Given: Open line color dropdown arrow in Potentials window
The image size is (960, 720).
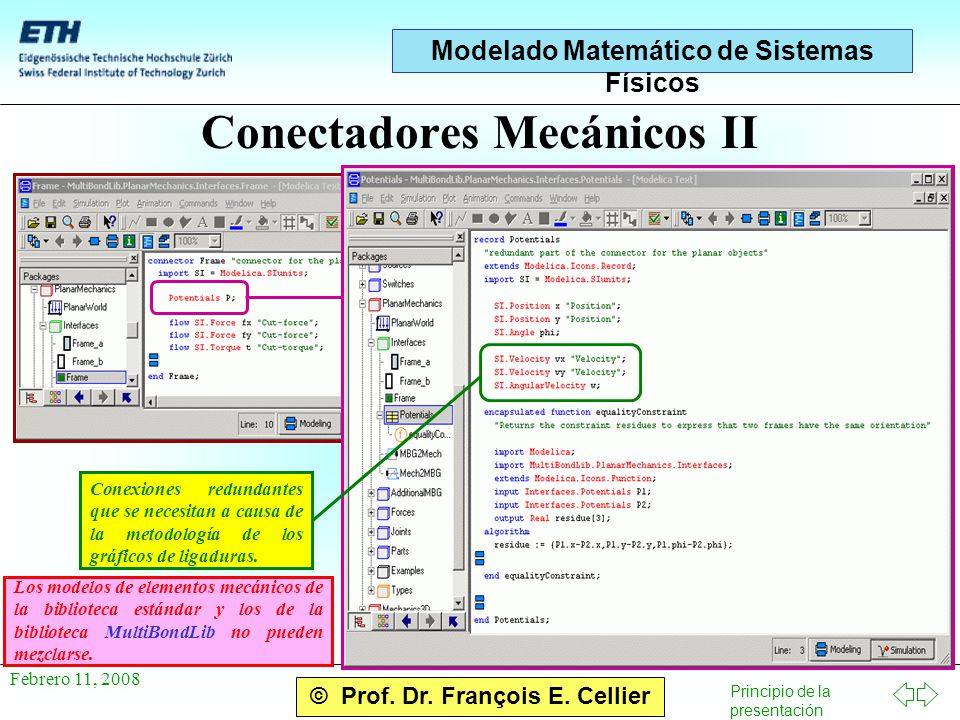Looking at the screenshot, I should [572, 219].
